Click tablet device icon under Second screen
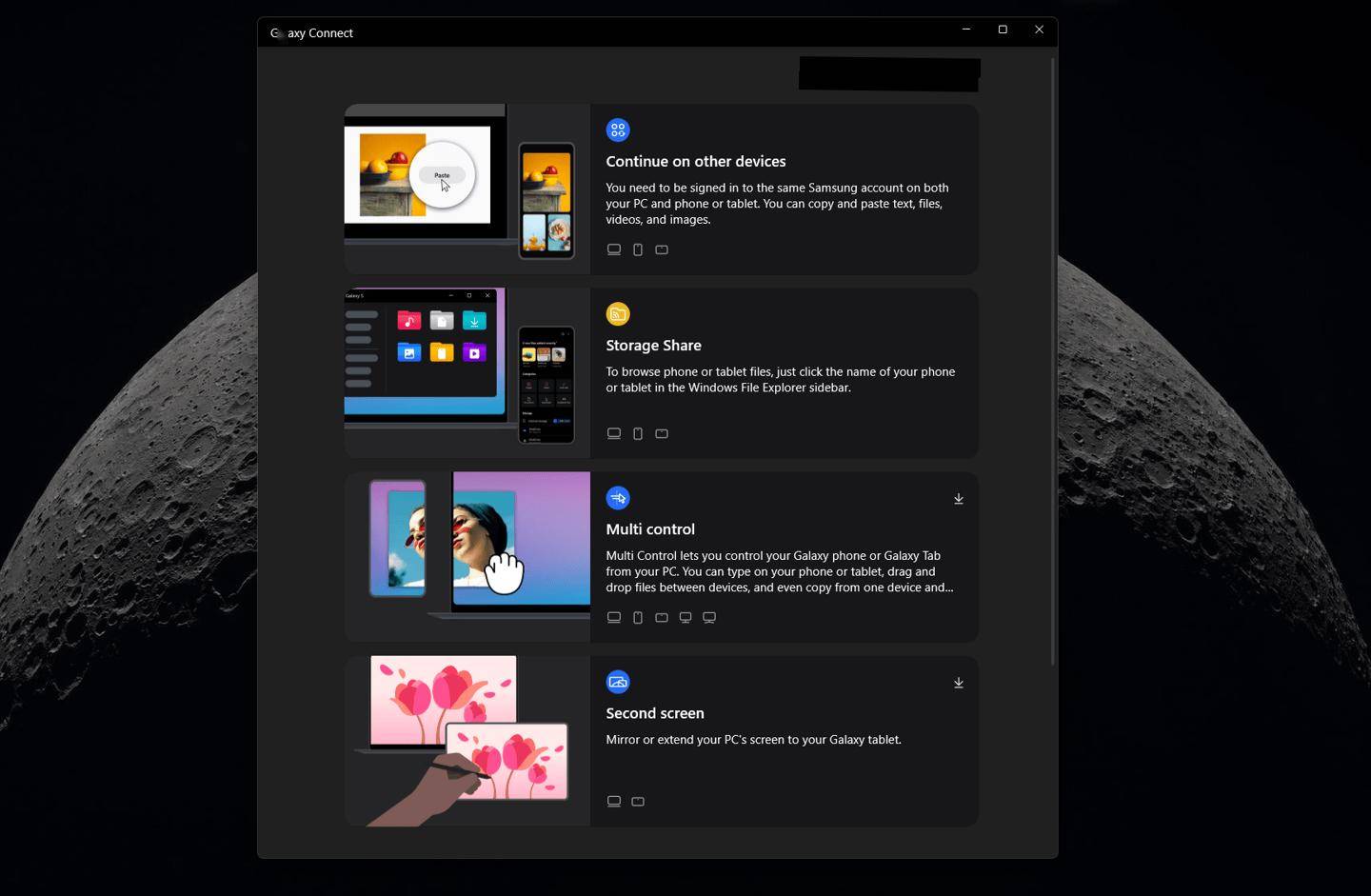This screenshot has width=1371, height=896. (x=638, y=801)
